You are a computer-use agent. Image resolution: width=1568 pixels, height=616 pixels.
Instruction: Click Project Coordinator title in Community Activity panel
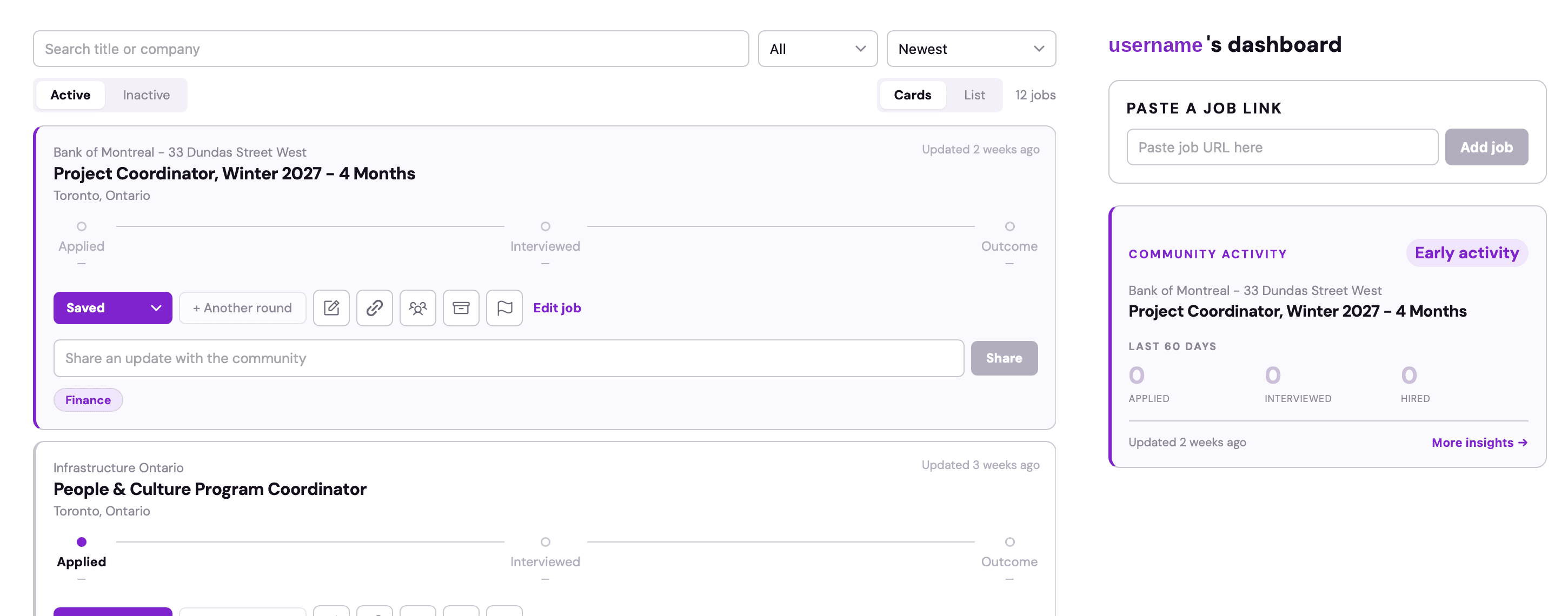tap(1297, 311)
